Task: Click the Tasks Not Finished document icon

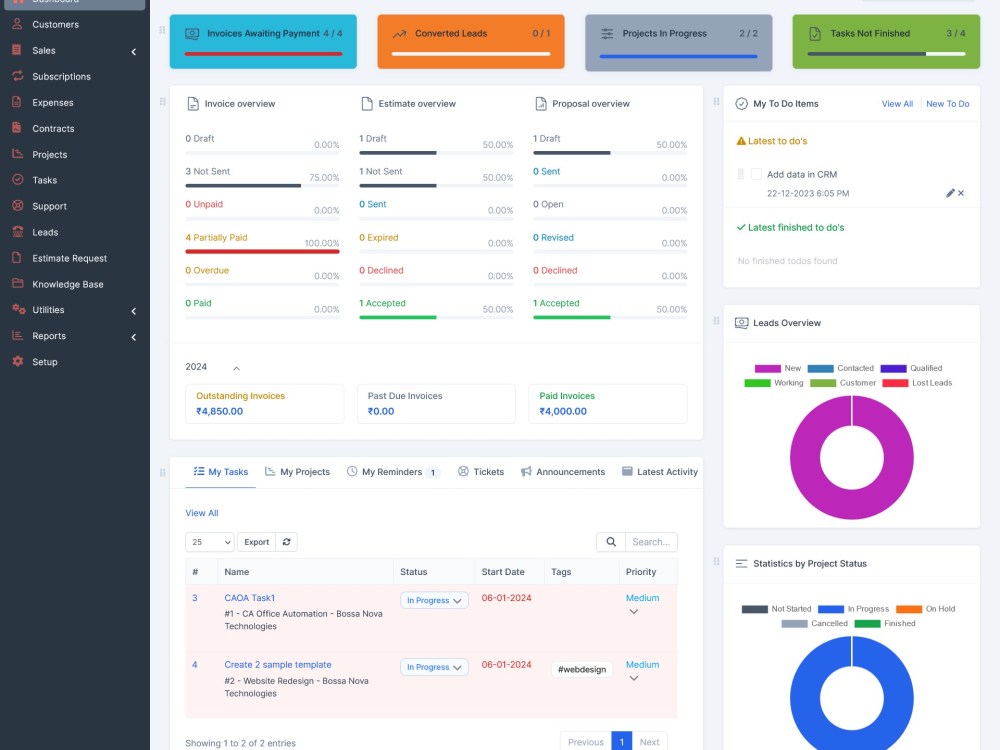Action: click(814, 34)
